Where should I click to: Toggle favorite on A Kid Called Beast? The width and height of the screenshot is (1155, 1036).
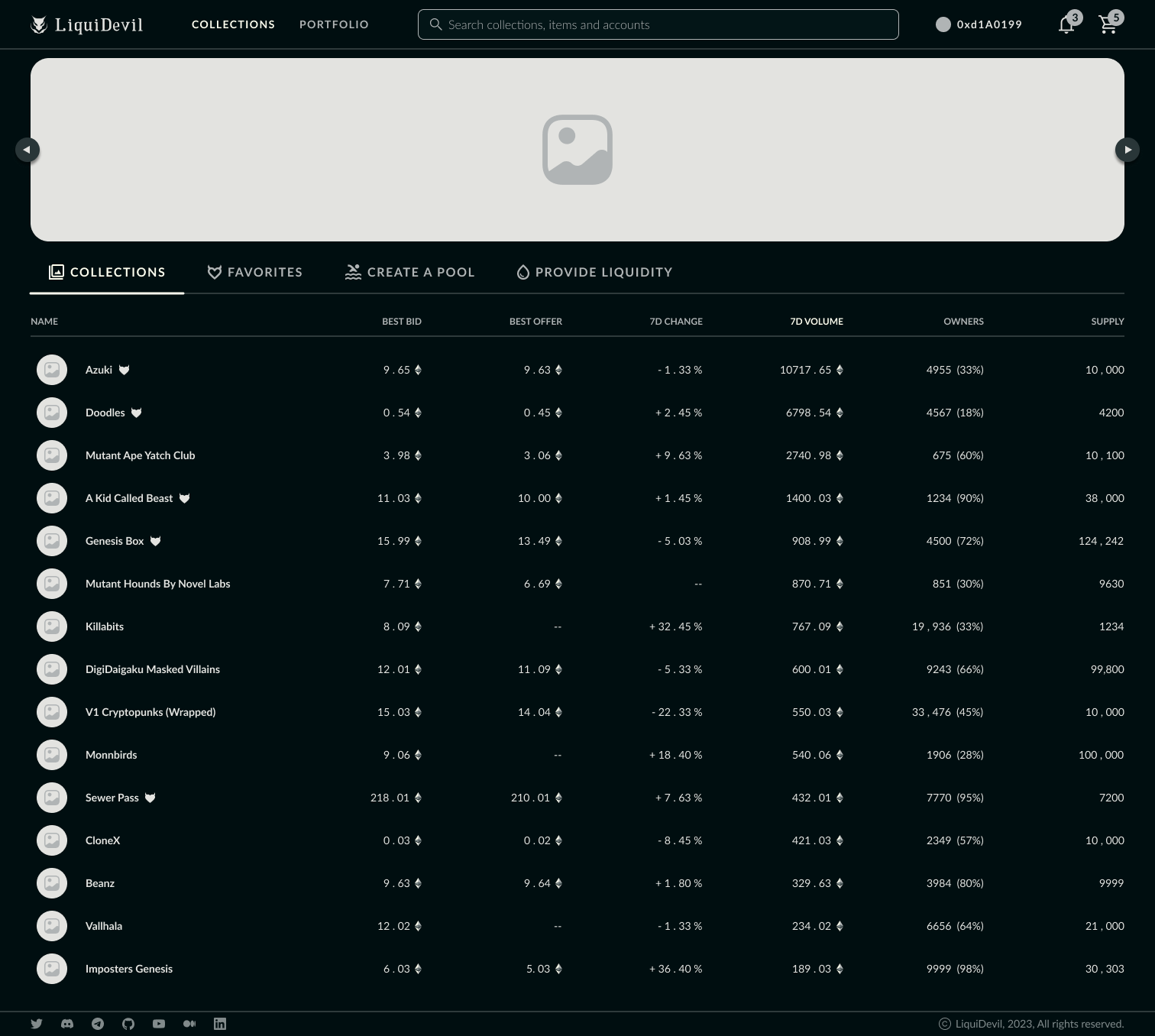click(184, 498)
